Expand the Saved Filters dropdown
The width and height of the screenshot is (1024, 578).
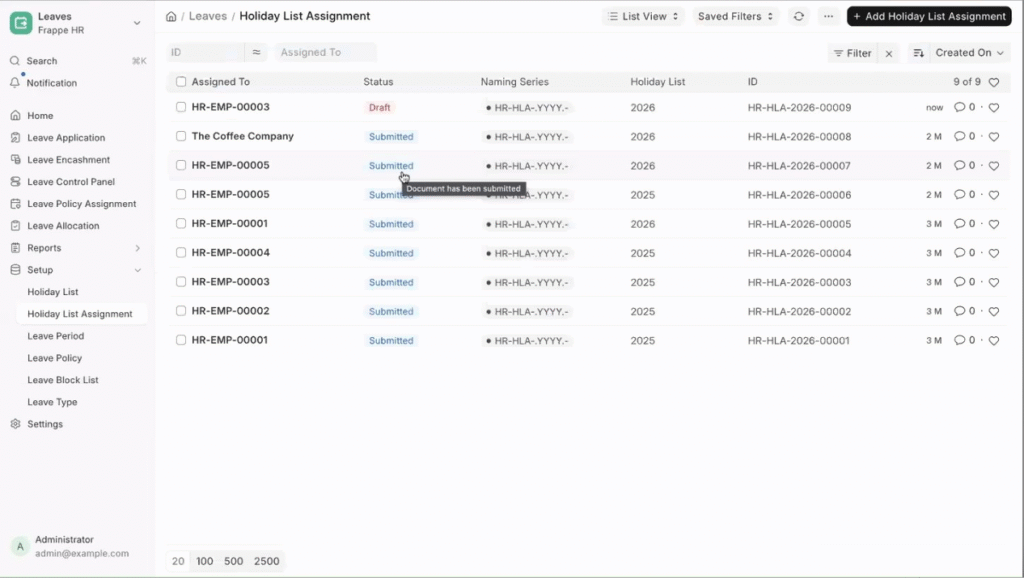735,16
